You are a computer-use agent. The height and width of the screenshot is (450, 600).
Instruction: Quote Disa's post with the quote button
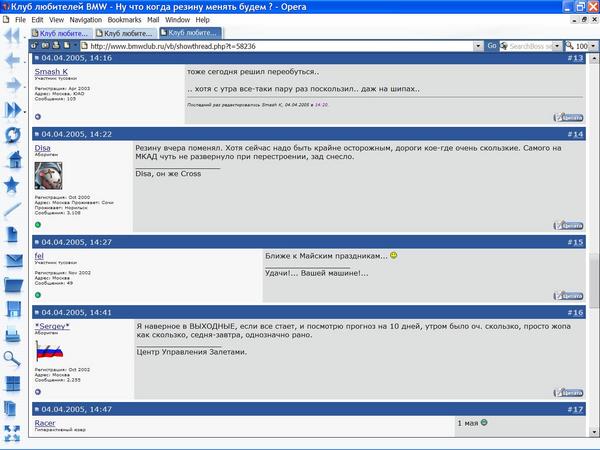pos(569,225)
